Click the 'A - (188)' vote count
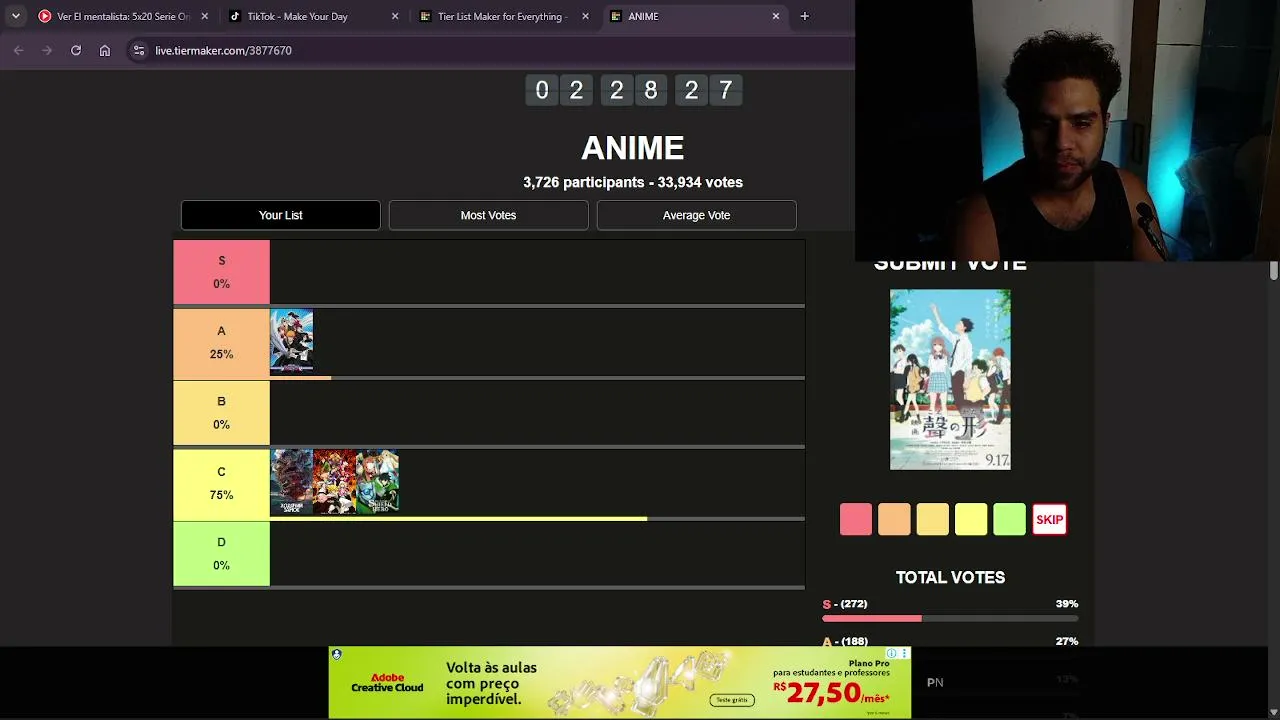The image size is (1280, 720). pos(845,641)
